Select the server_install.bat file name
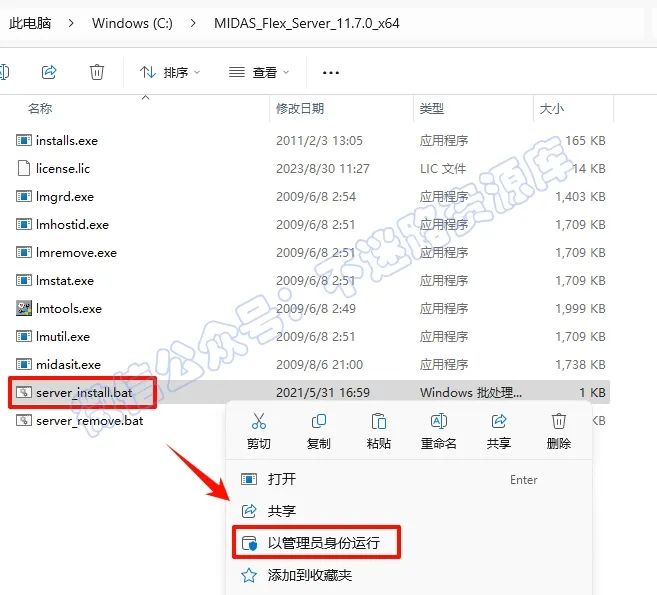The height and width of the screenshot is (595, 657). (x=84, y=392)
